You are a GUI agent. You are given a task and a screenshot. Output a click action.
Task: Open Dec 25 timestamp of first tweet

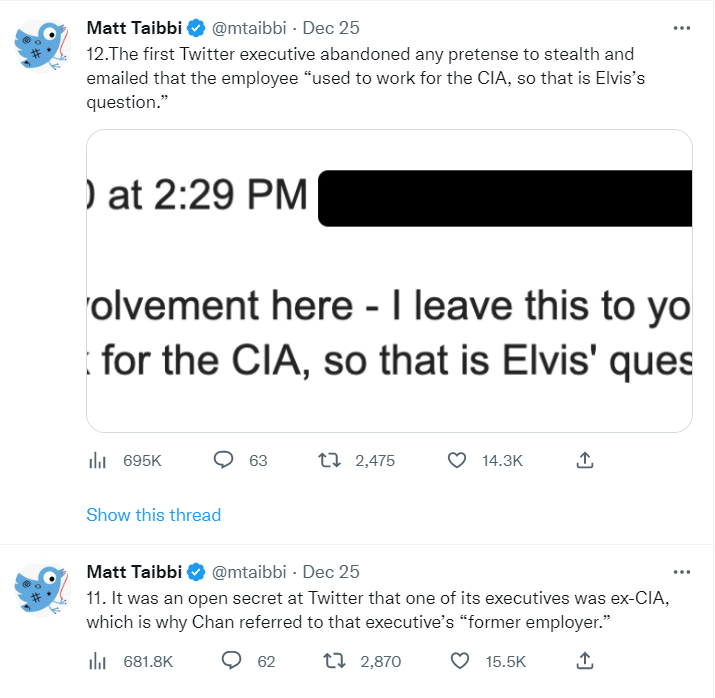(x=331, y=28)
